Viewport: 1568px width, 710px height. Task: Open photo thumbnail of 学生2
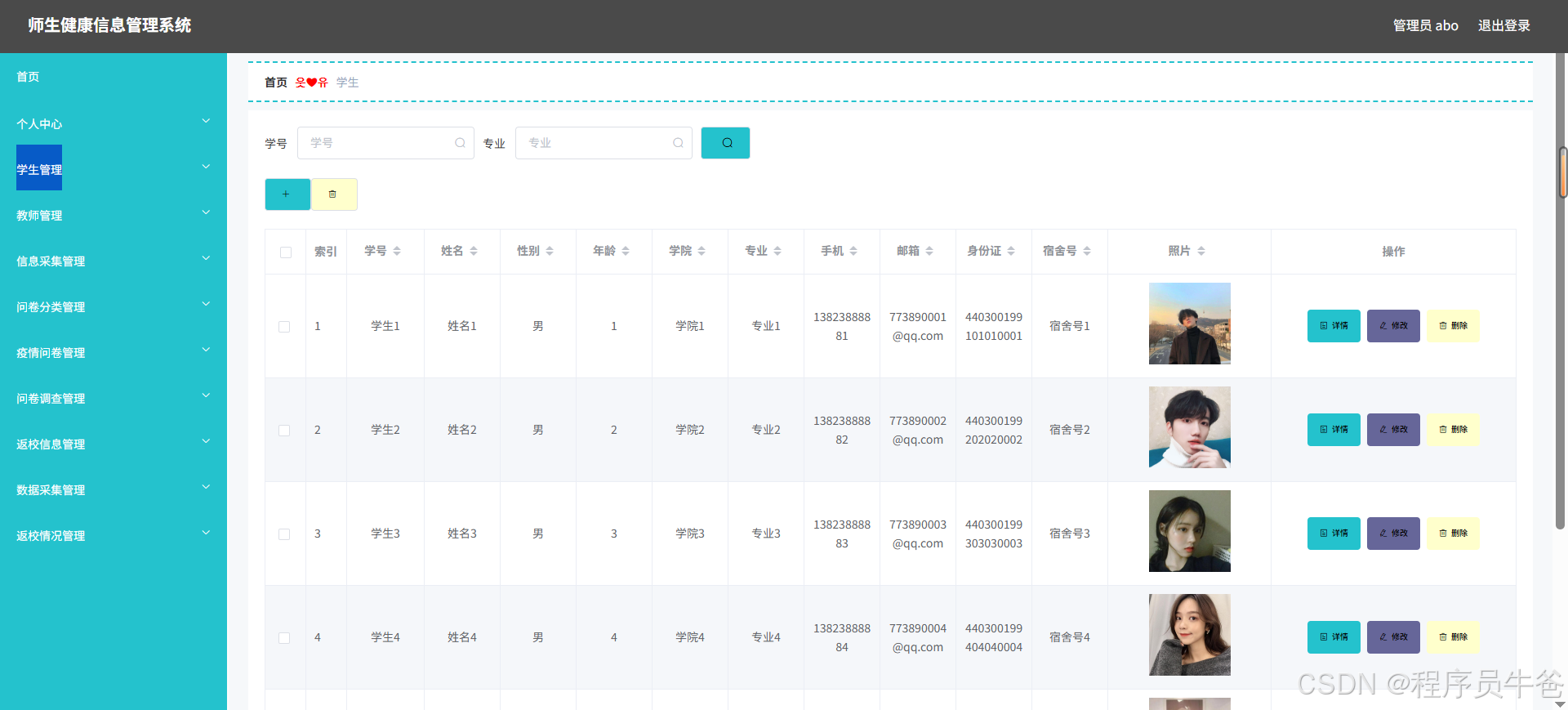point(1189,427)
